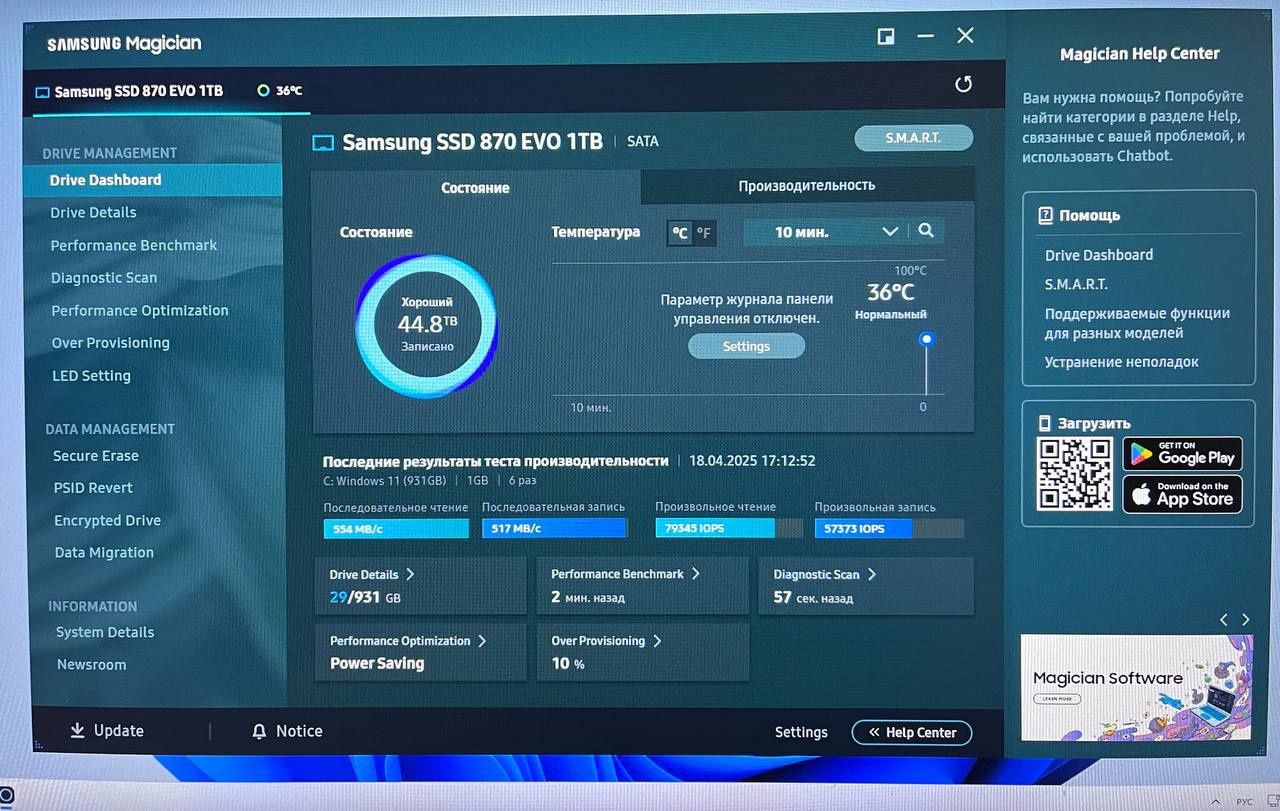The width and height of the screenshot is (1280, 811).
Task: Click the Google Play badge
Action: point(1182,454)
